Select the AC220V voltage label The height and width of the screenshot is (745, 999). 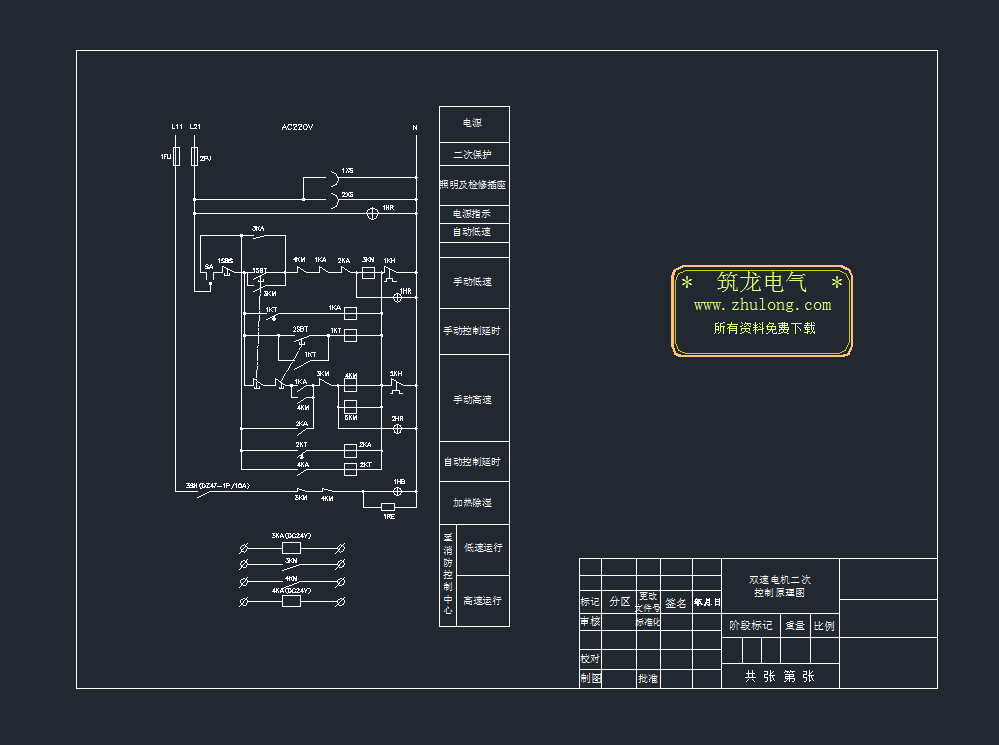click(x=297, y=127)
